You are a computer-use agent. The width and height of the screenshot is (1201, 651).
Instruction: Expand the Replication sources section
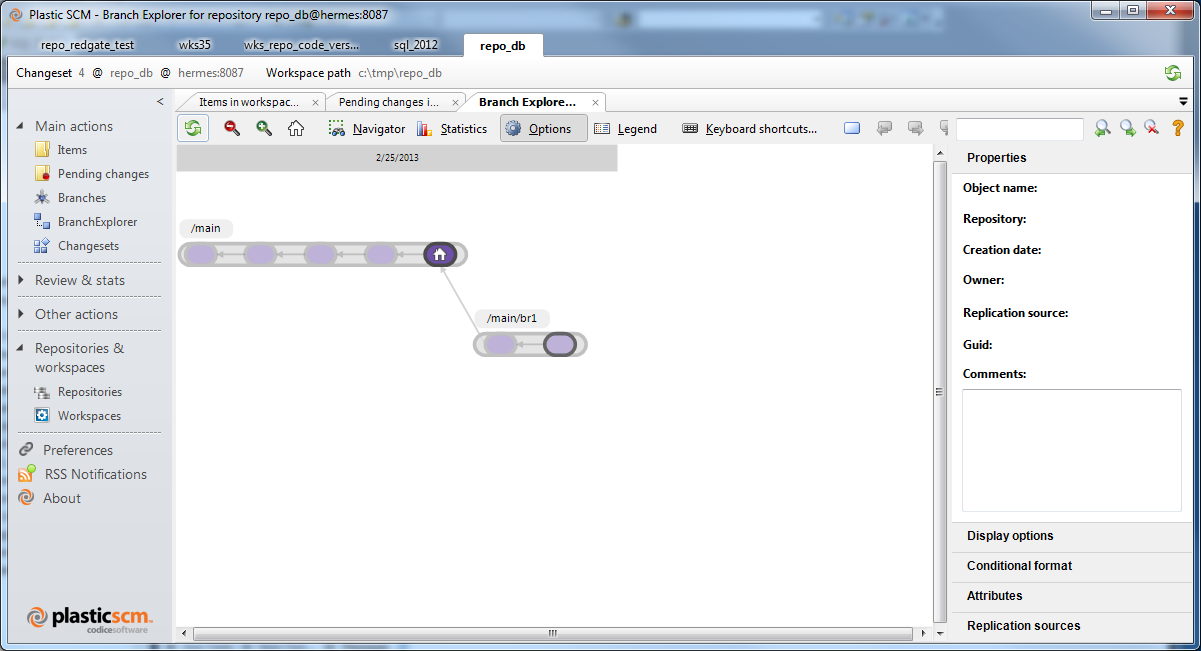(1070, 626)
